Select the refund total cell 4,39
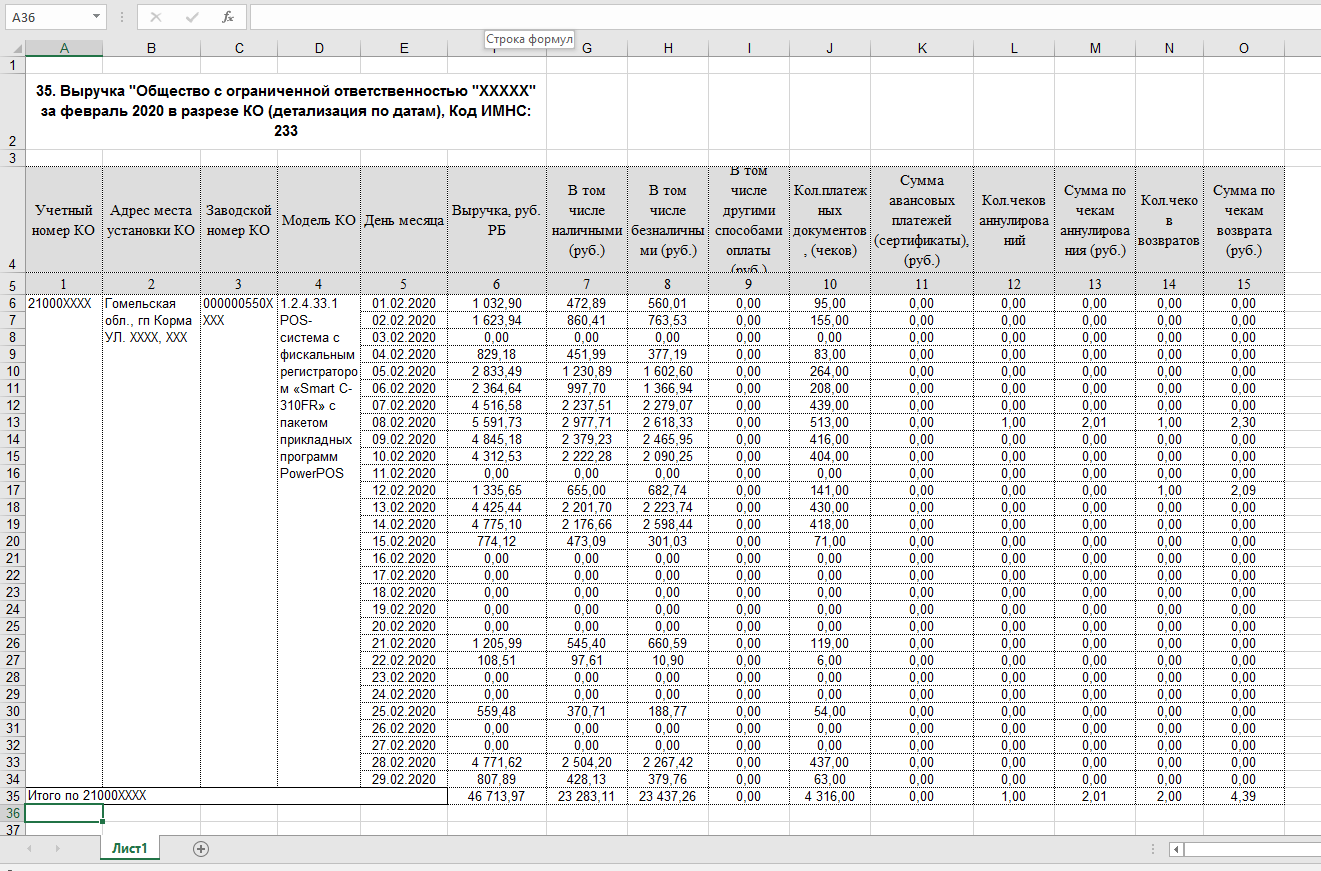Screen dimensions: 1321x871 tap(1244, 796)
